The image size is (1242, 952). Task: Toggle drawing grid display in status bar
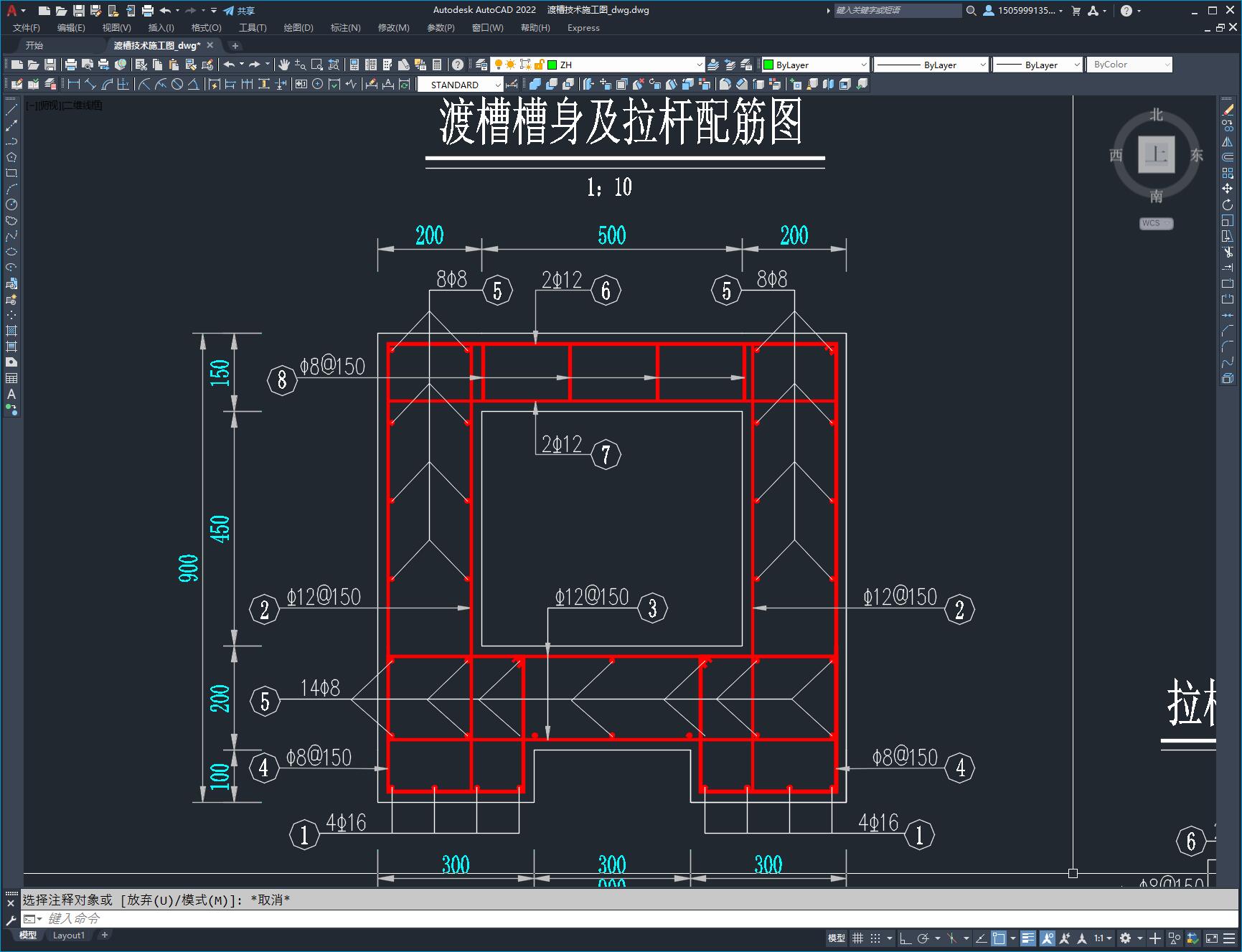857,938
